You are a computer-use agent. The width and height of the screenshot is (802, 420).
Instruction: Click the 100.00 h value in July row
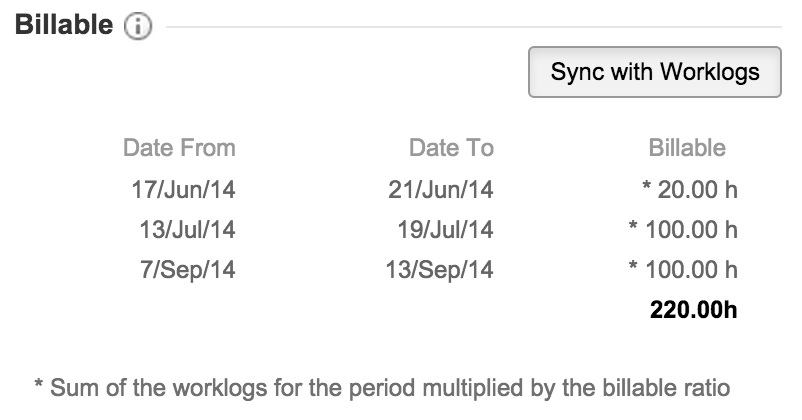683,230
